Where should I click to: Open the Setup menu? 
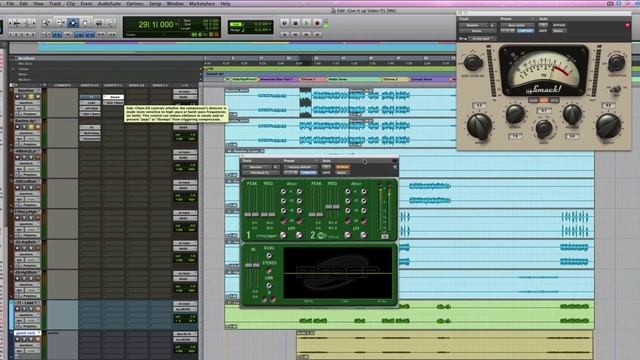155,4
